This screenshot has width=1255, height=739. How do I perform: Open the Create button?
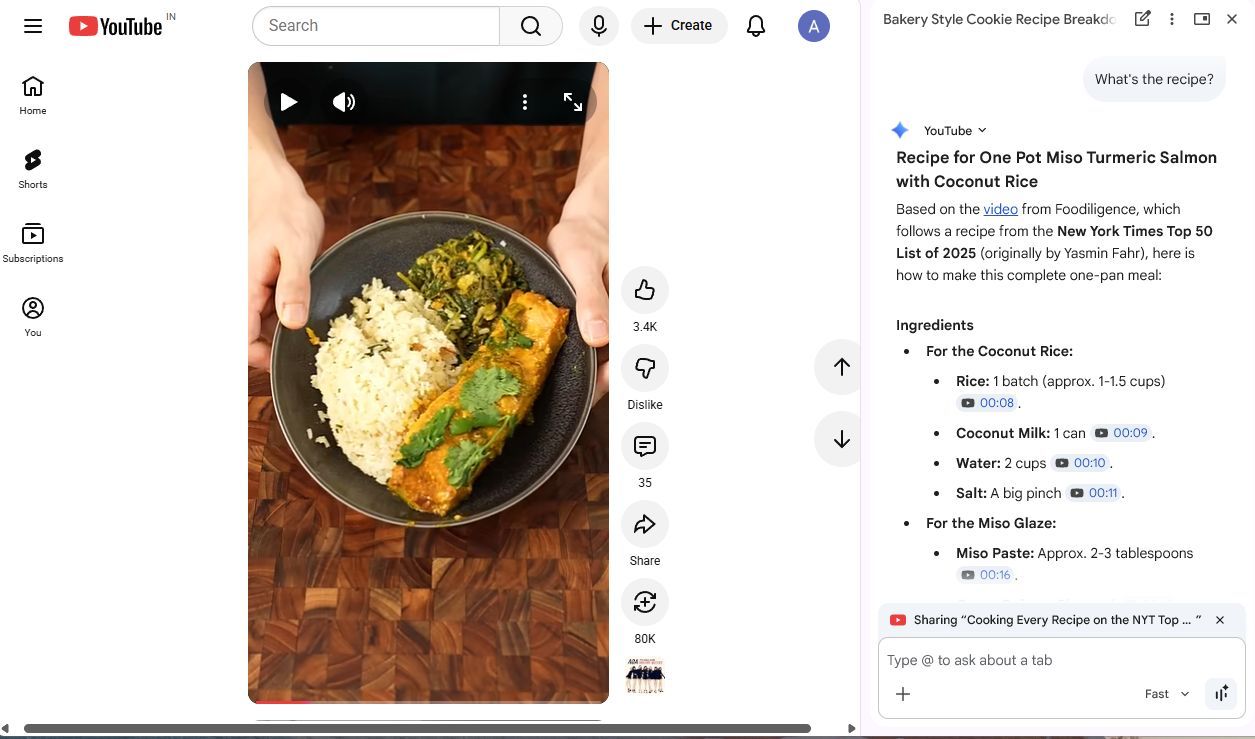tap(679, 26)
